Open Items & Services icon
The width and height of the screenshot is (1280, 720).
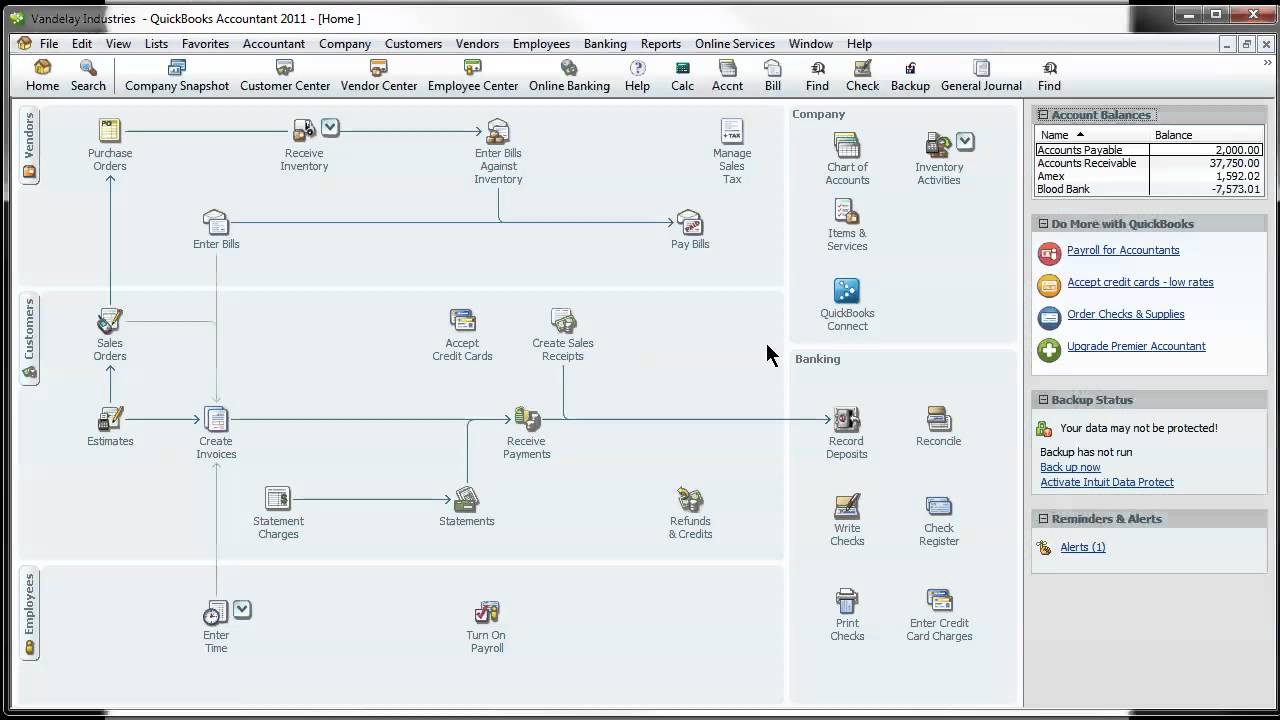(847, 211)
